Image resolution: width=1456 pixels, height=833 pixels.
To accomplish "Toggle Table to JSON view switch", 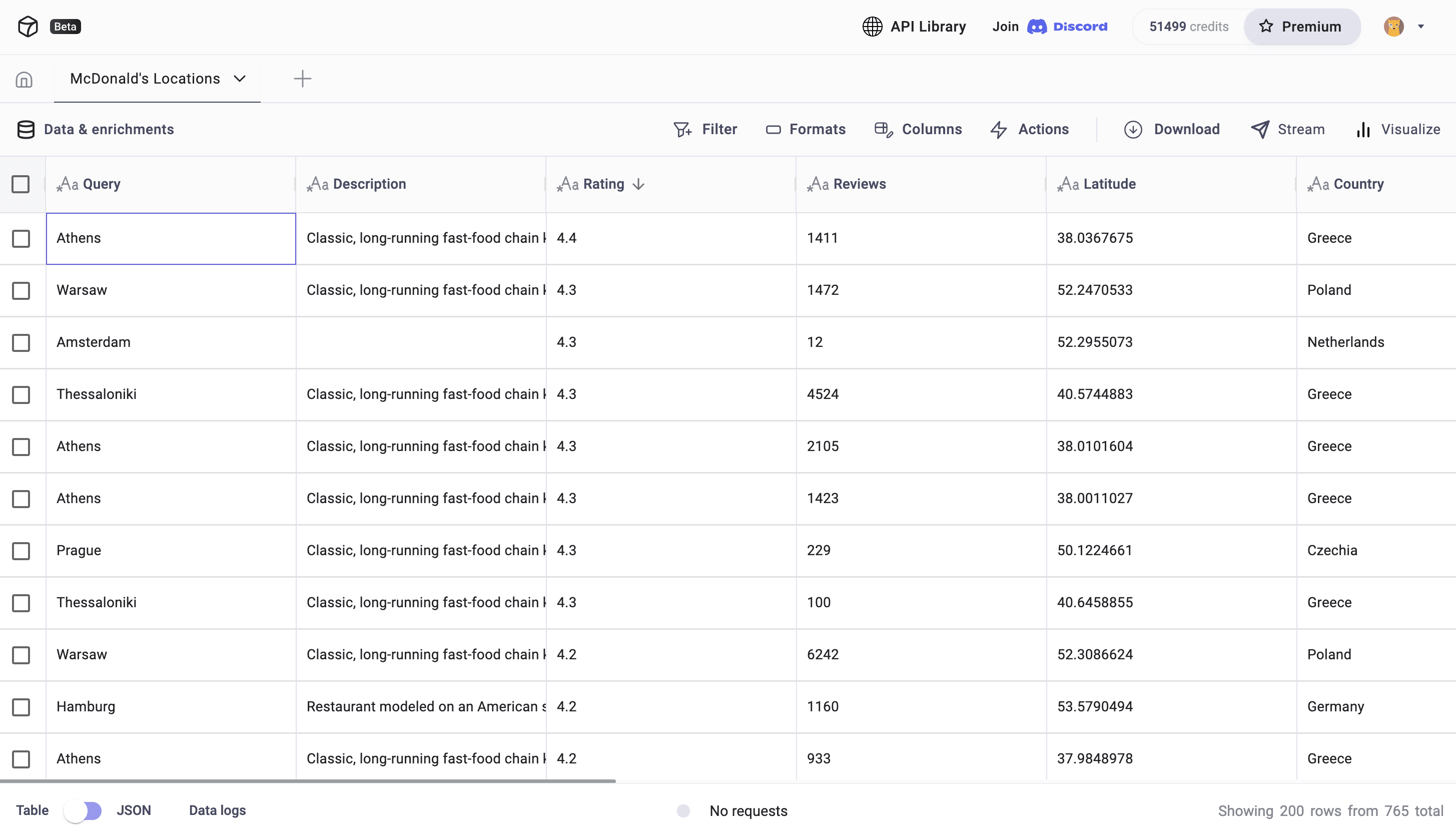I will click(83, 810).
